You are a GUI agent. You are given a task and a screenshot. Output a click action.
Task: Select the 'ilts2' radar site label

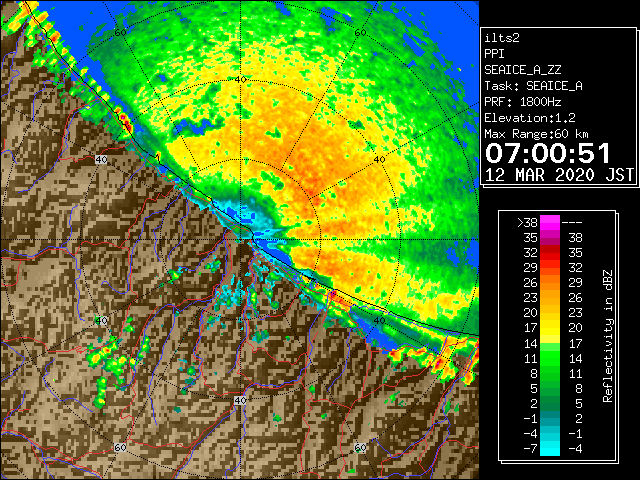(502, 38)
